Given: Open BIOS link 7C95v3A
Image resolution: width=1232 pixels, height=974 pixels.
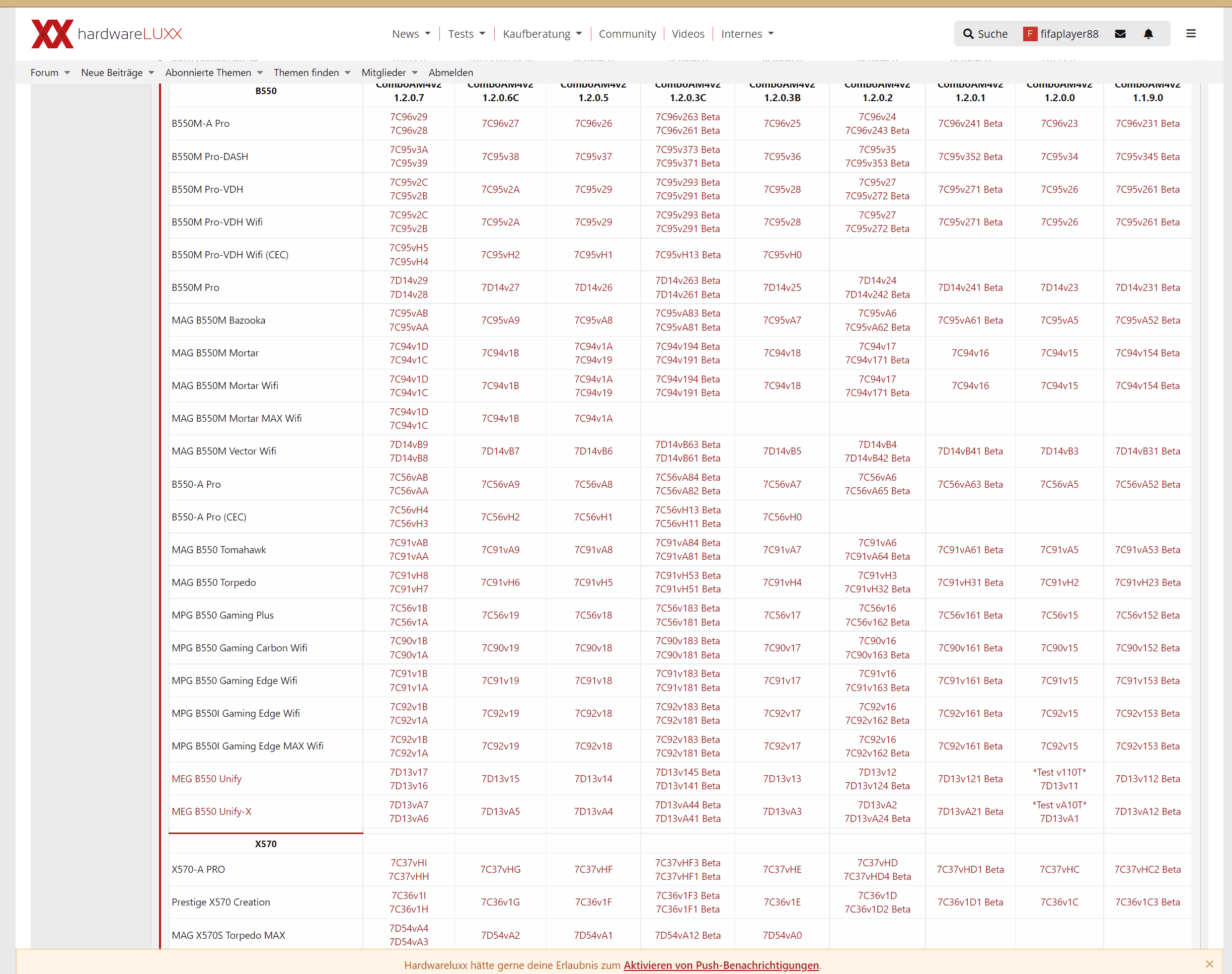Looking at the screenshot, I should tap(409, 149).
